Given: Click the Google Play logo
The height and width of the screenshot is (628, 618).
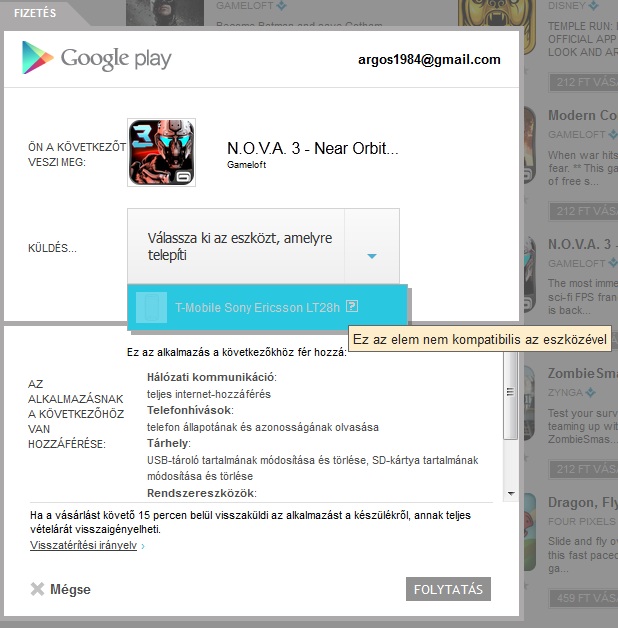Looking at the screenshot, I should 97,58.
